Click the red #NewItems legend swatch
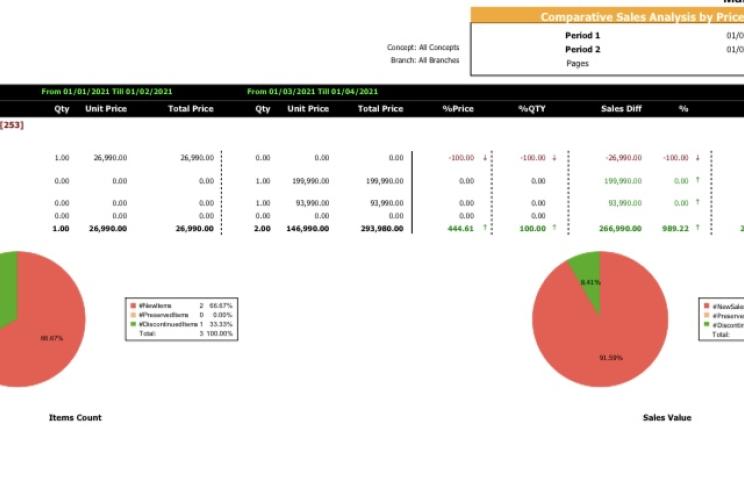This screenshot has height=496, width=744. [133, 306]
